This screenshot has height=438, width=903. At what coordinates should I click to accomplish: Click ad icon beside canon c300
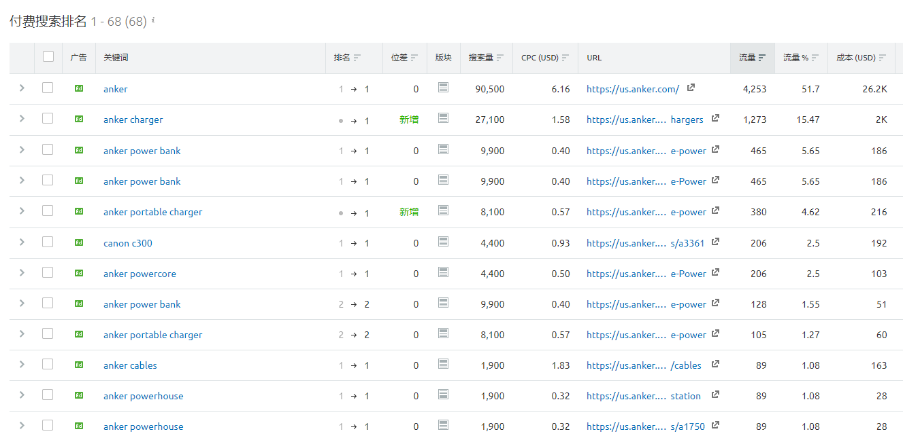[x=79, y=243]
